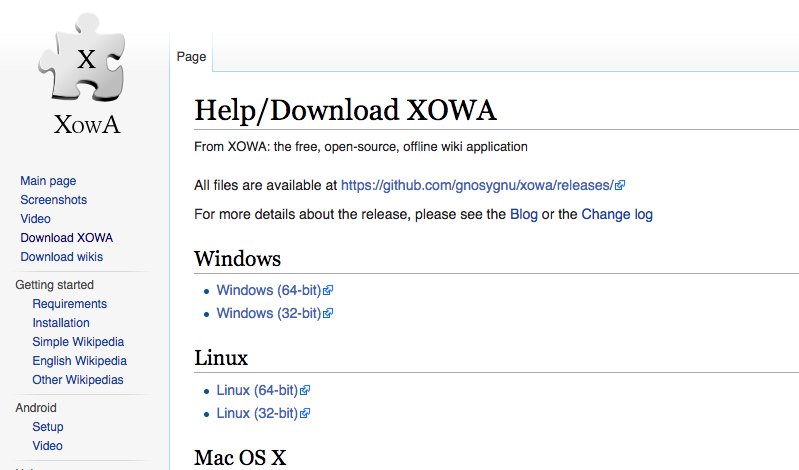799x470 pixels.
Task: Open Screenshots from the sidebar
Action: (x=54, y=200)
